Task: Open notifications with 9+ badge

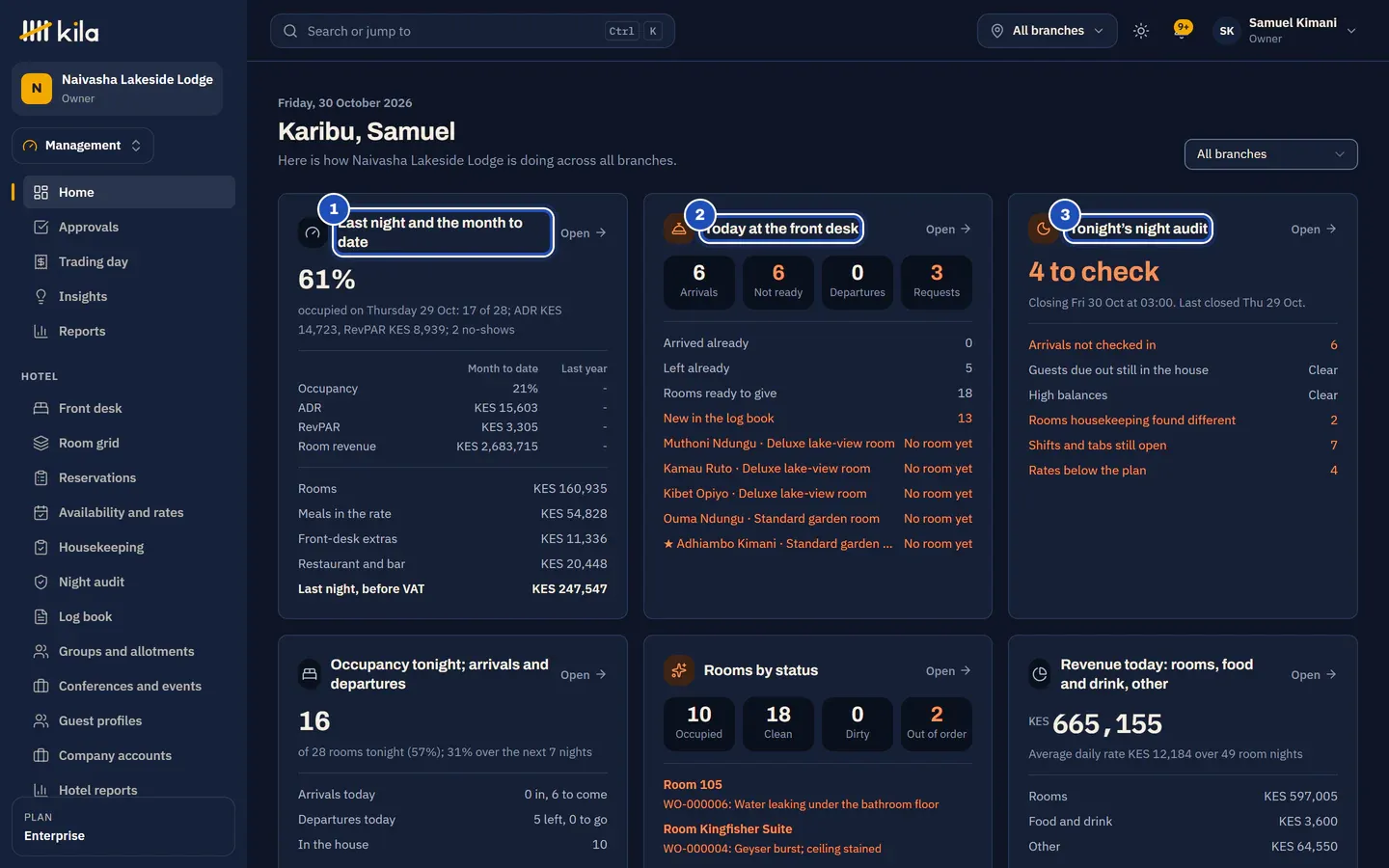Action: click(1182, 31)
